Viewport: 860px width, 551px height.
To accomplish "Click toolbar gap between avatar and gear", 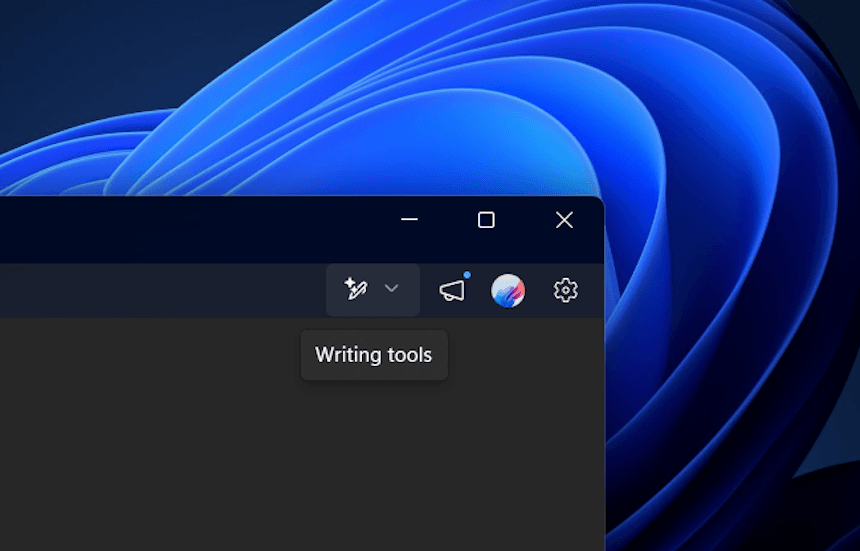I will [537, 291].
